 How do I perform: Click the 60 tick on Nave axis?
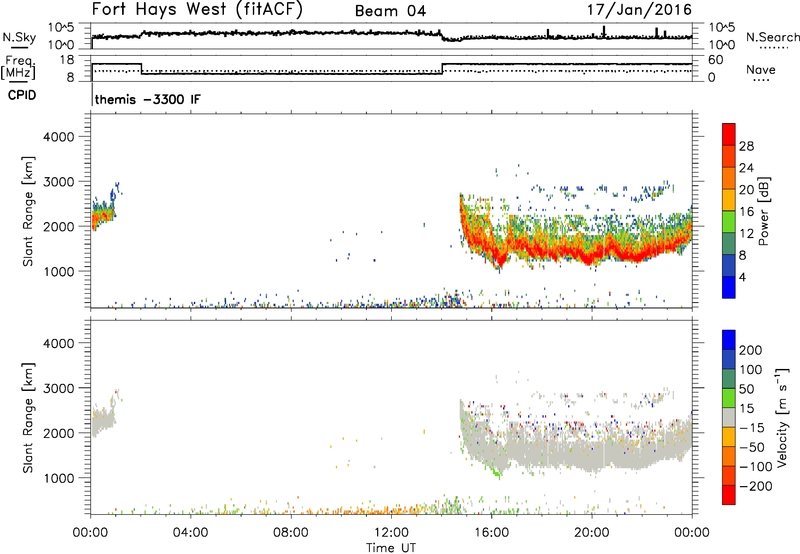tap(716, 60)
